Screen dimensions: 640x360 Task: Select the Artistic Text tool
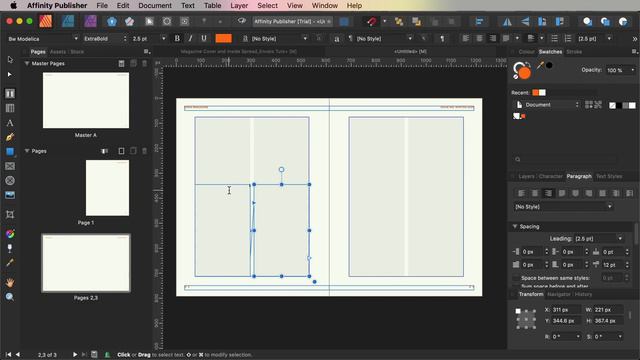(x=10, y=123)
